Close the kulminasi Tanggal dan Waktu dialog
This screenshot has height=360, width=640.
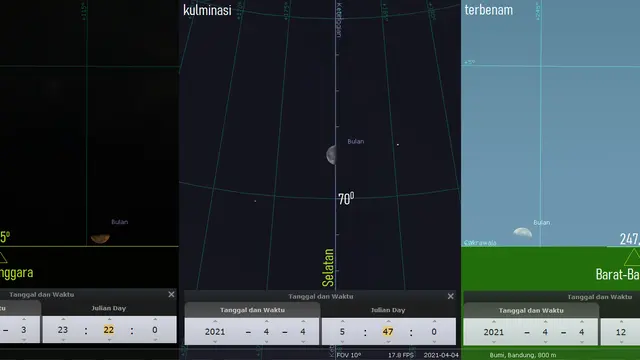[x=450, y=296]
